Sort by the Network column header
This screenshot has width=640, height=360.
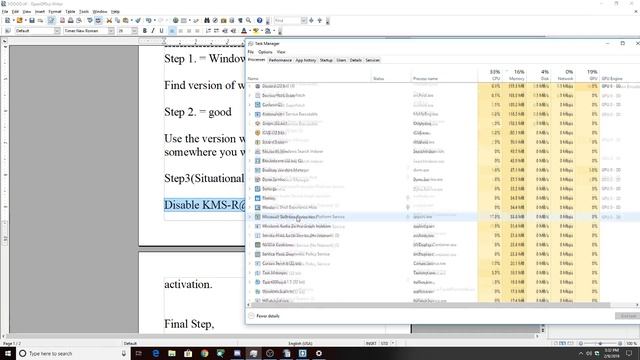563,75
